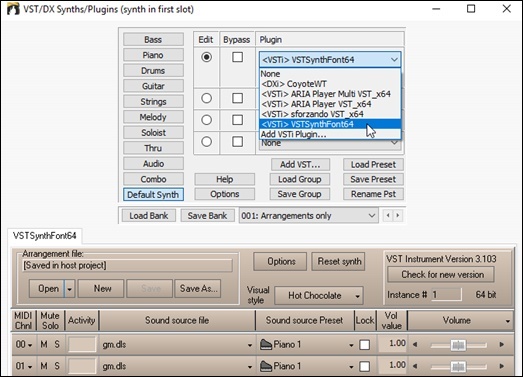Click left volume arrow in channel 00 row
523x377 pixels.
(415, 345)
